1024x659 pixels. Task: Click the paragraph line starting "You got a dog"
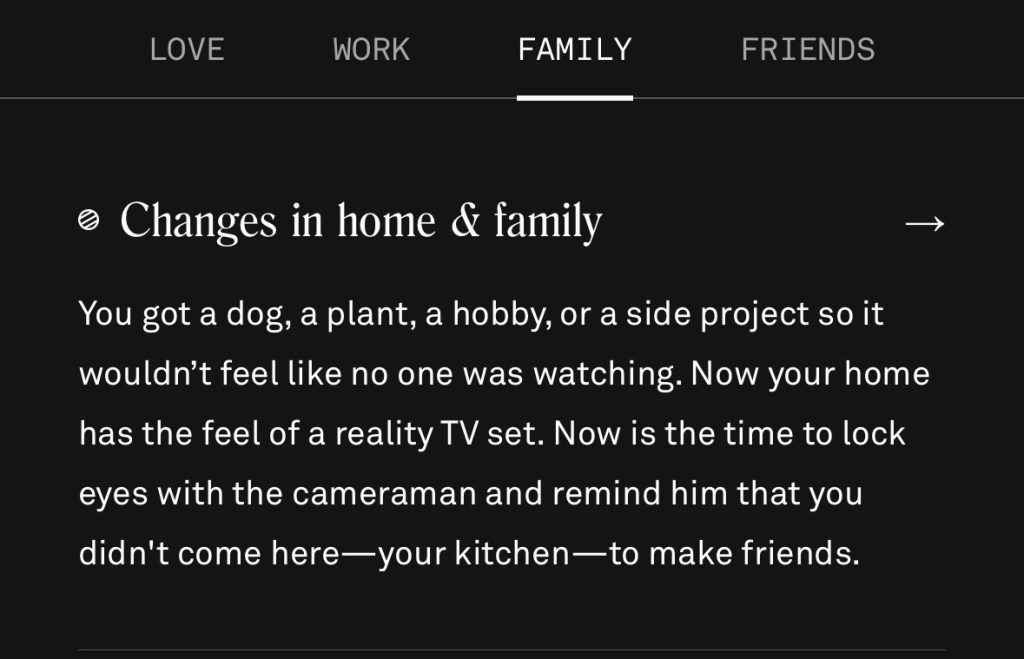(x=480, y=314)
